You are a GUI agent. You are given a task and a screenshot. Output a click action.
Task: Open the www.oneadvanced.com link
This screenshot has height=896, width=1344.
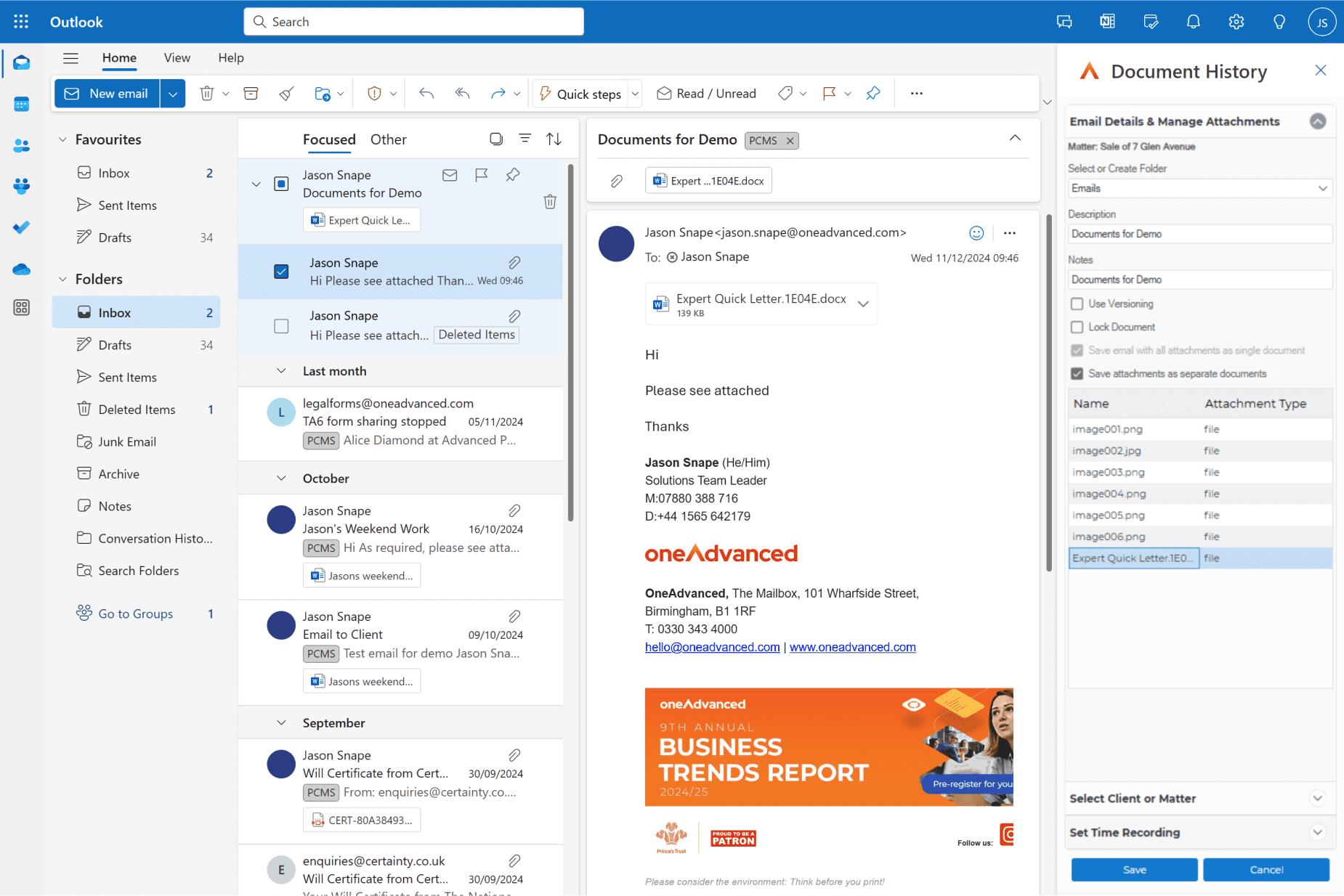(x=852, y=648)
